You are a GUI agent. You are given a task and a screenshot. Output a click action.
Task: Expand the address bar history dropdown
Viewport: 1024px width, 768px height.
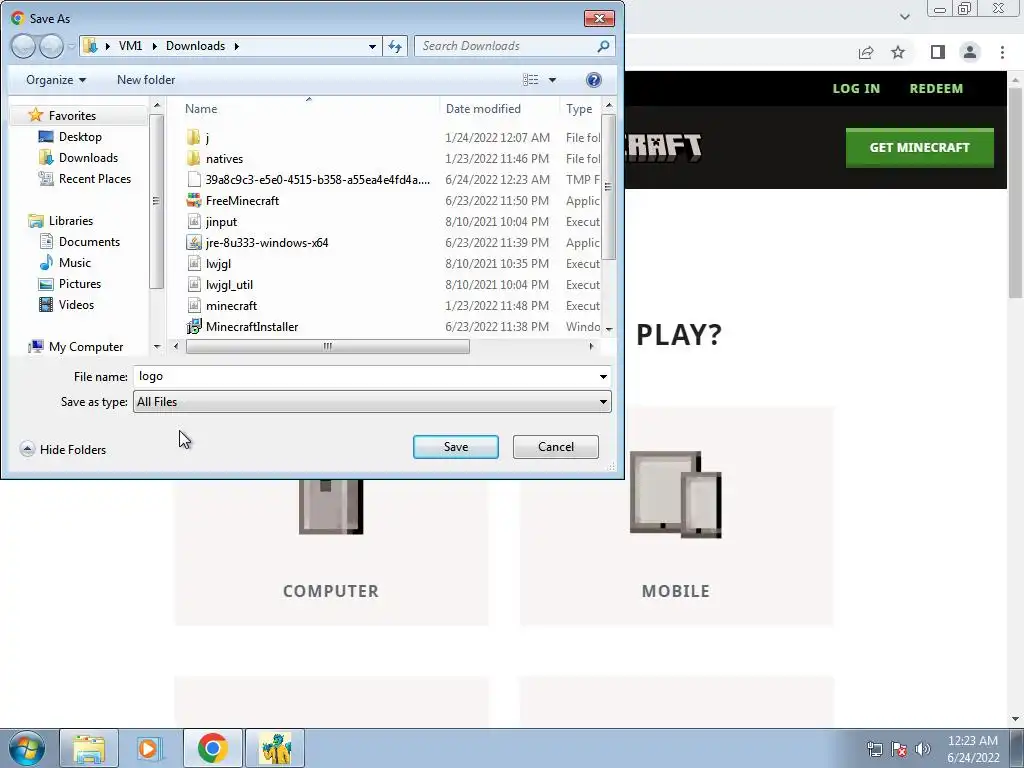coord(372,46)
